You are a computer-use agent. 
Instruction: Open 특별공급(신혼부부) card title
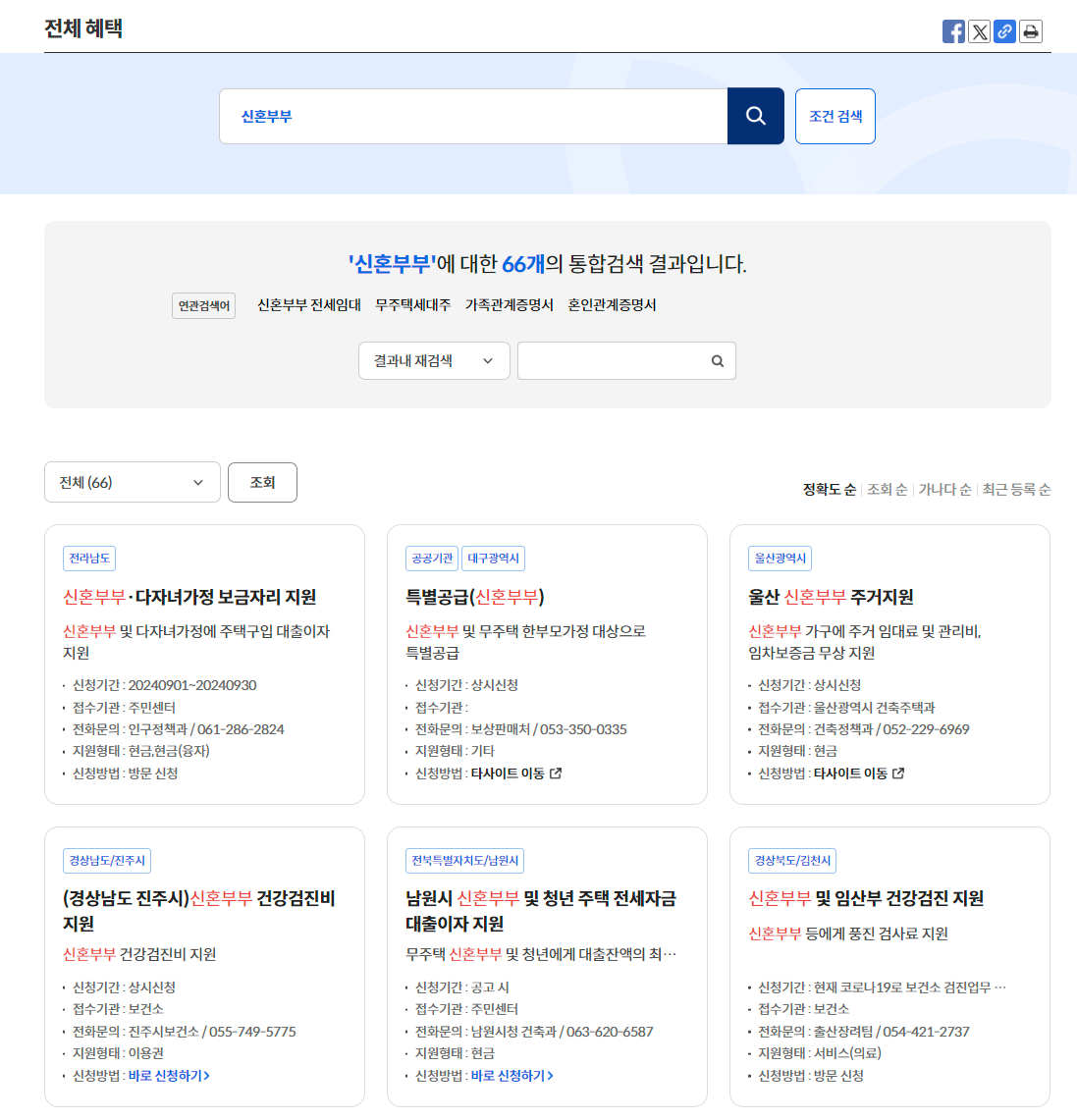click(475, 597)
